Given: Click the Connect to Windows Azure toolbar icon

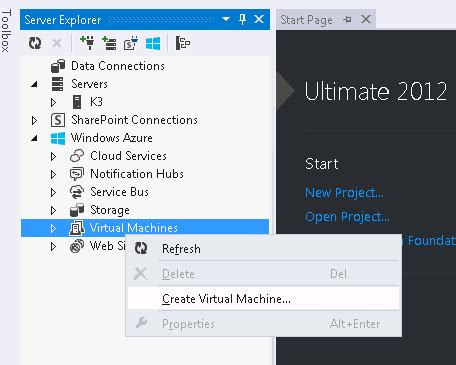Looking at the screenshot, I should (153, 43).
